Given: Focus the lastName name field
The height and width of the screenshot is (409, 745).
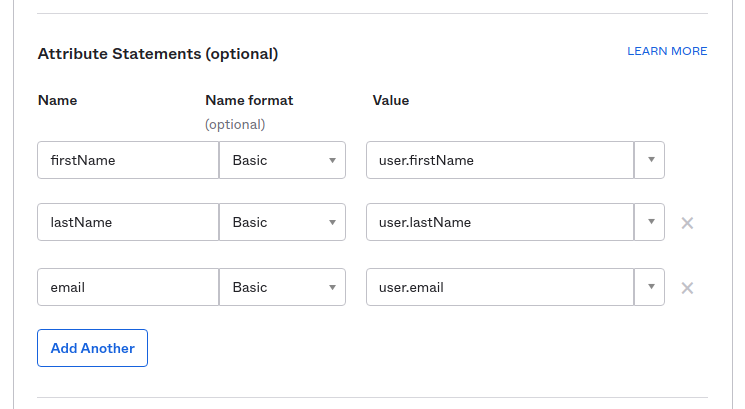Looking at the screenshot, I should pos(128,222).
